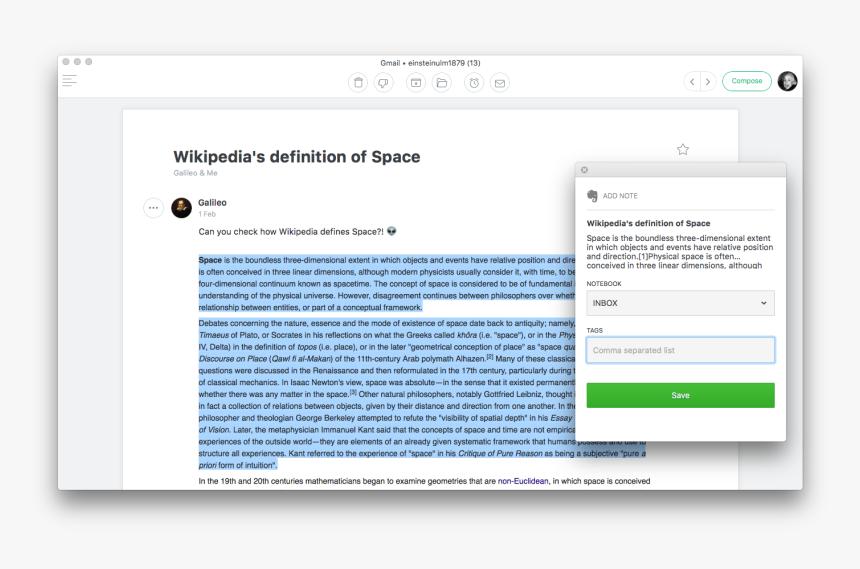
Task: Snooze the email with the clock icon
Action: pyautogui.click(x=474, y=83)
